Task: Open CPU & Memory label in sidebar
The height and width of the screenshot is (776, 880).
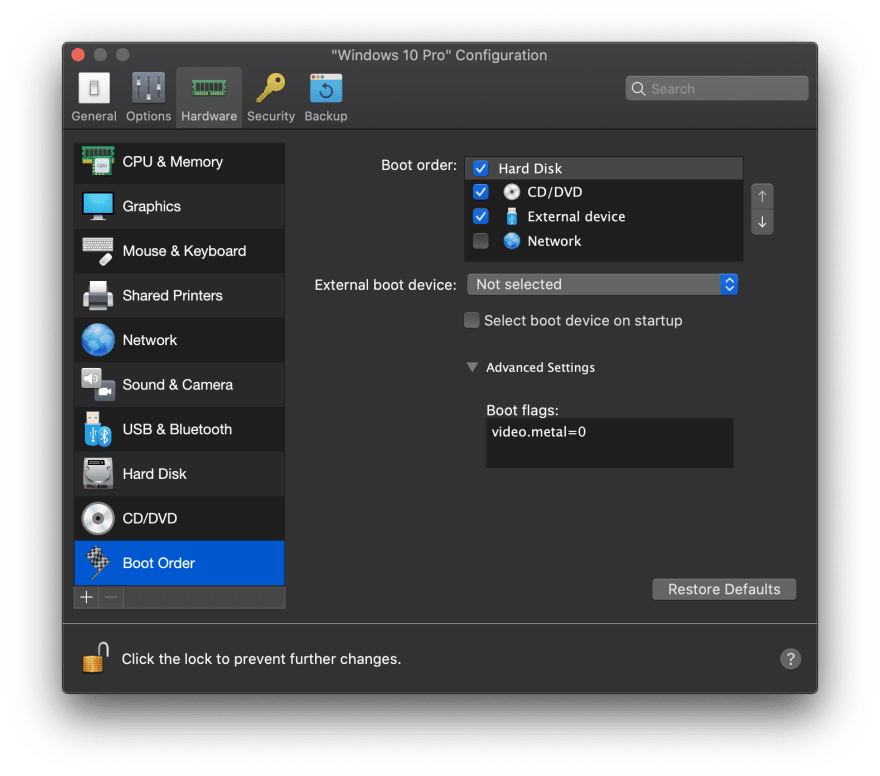Action: pyautogui.click(x=172, y=162)
